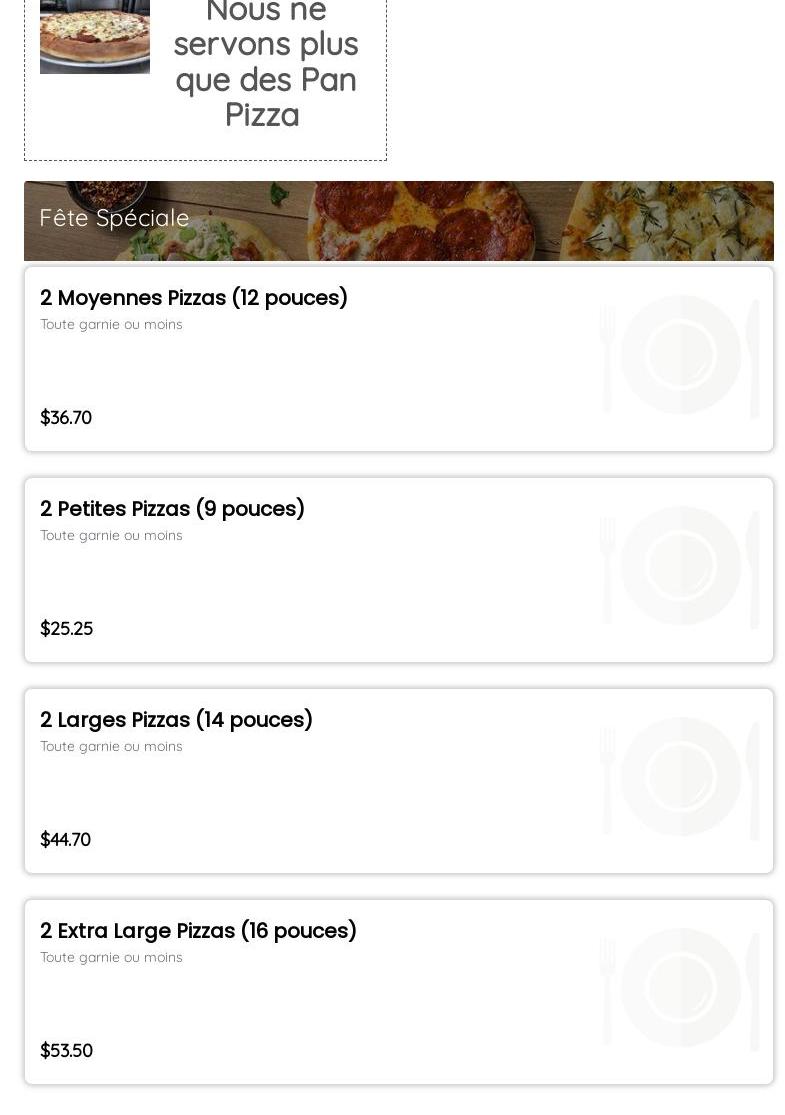Tap the $53.50 price label
785x1115 pixels.
point(66,1051)
